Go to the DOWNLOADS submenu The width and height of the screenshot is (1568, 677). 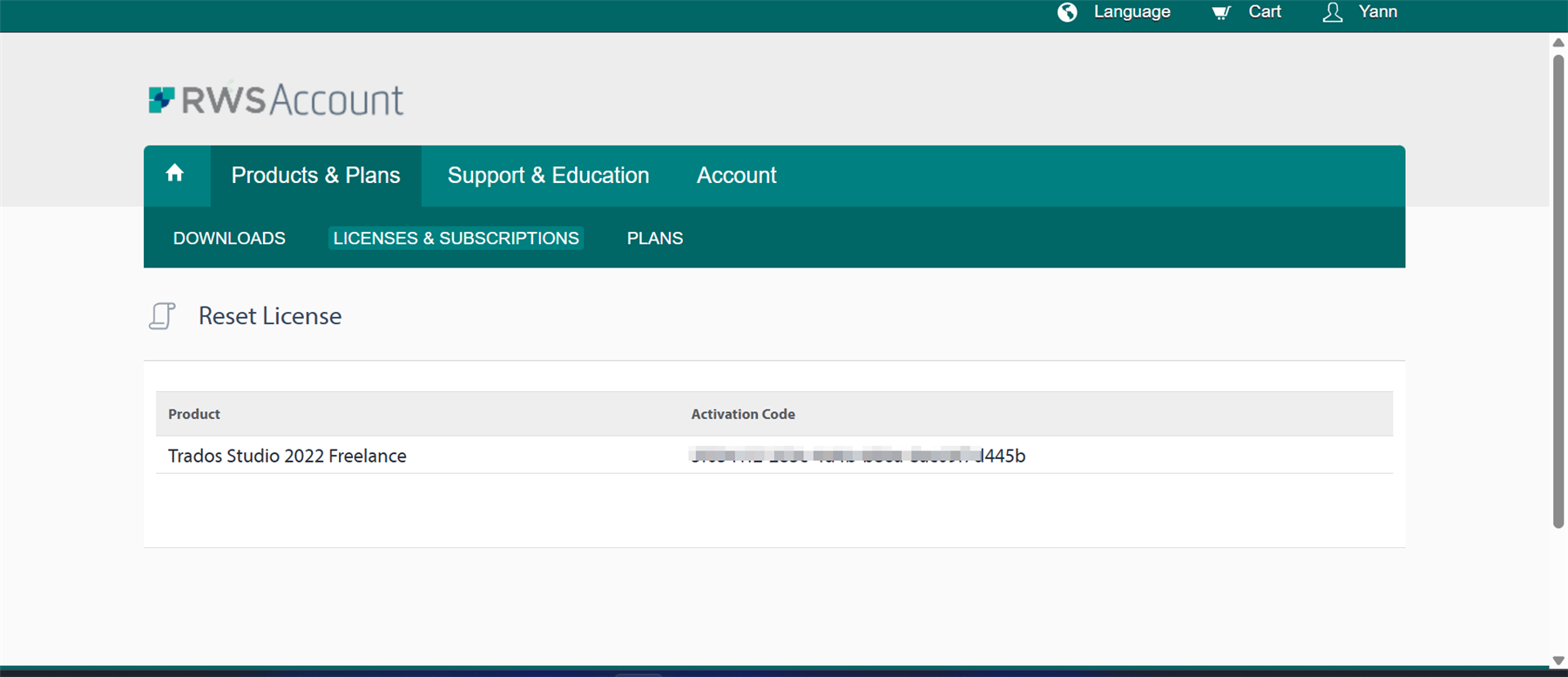[x=229, y=238]
